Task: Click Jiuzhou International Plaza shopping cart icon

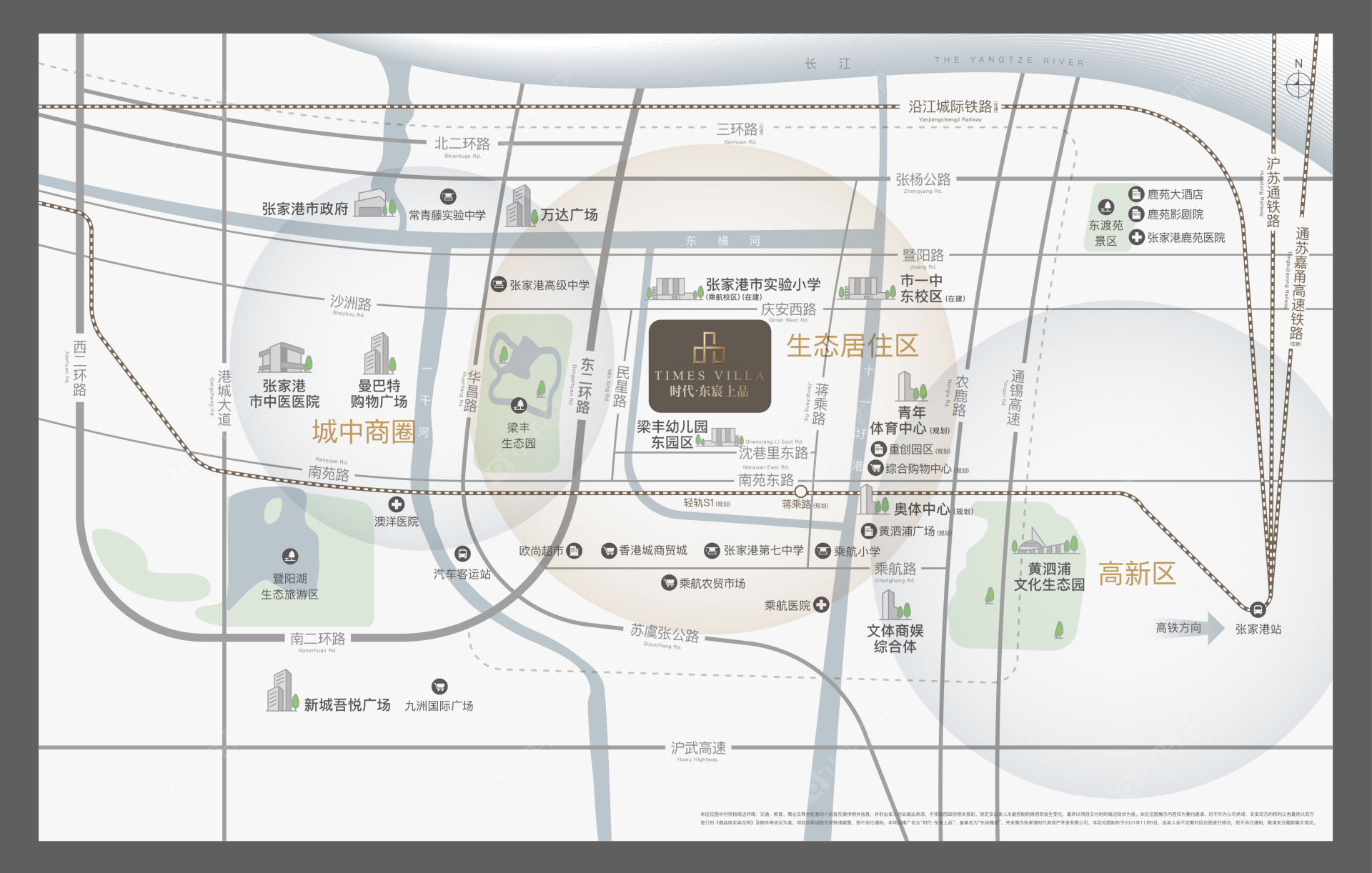Action: pos(439,687)
